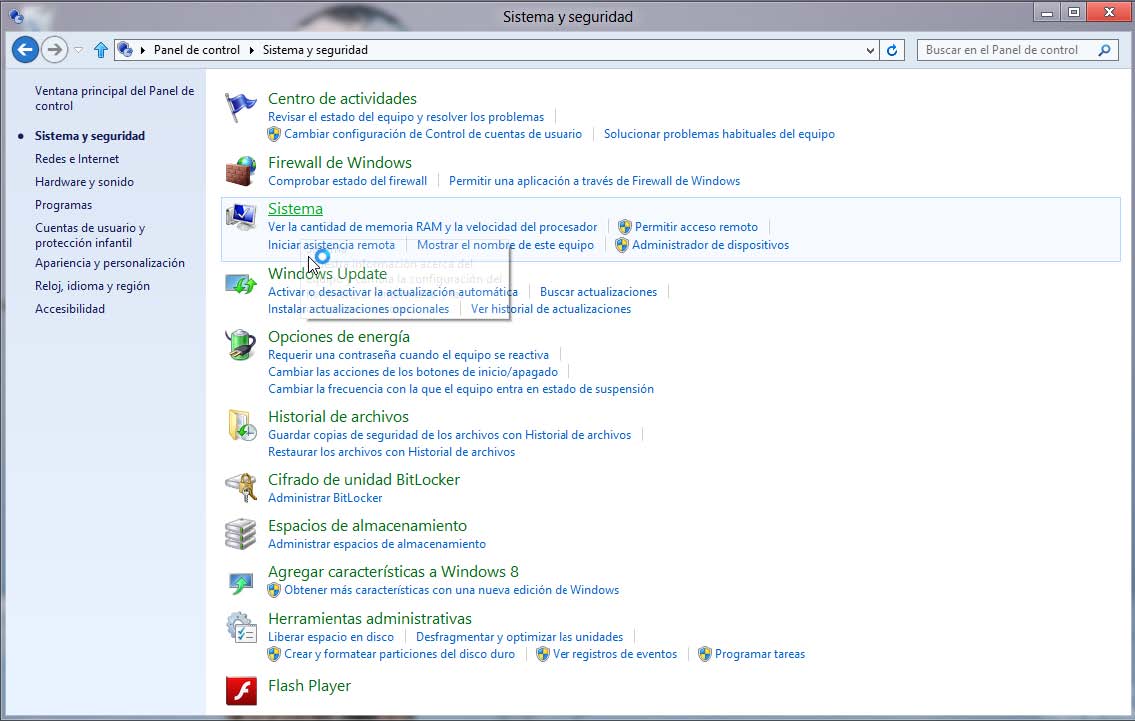The height and width of the screenshot is (721, 1135).
Task: Click the Herramientas administrativas gear icon
Action: pyautogui.click(x=241, y=627)
